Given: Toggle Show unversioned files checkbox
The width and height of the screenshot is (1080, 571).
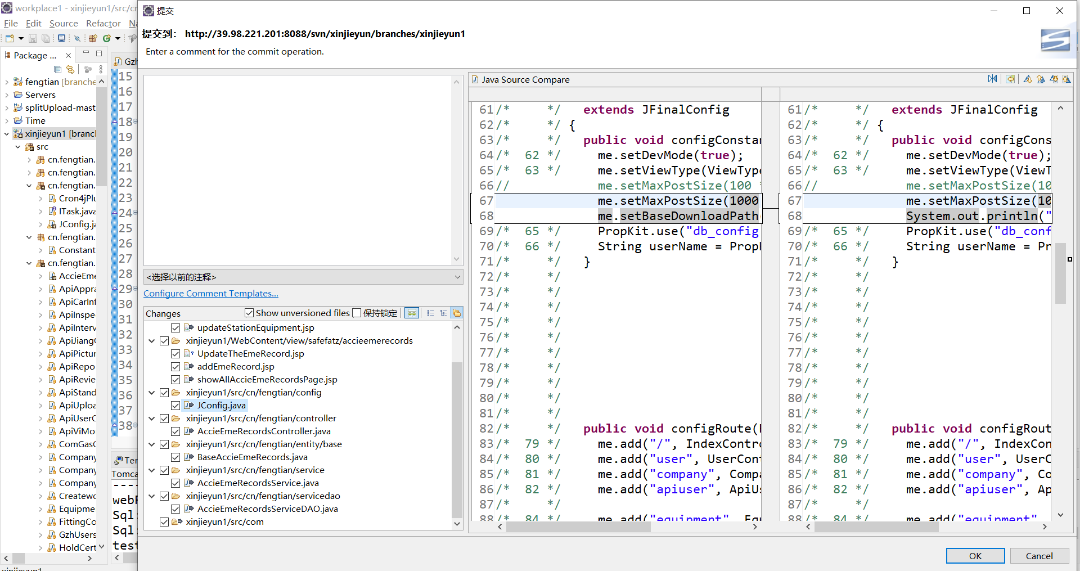Looking at the screenshot, I should point(249,313).
